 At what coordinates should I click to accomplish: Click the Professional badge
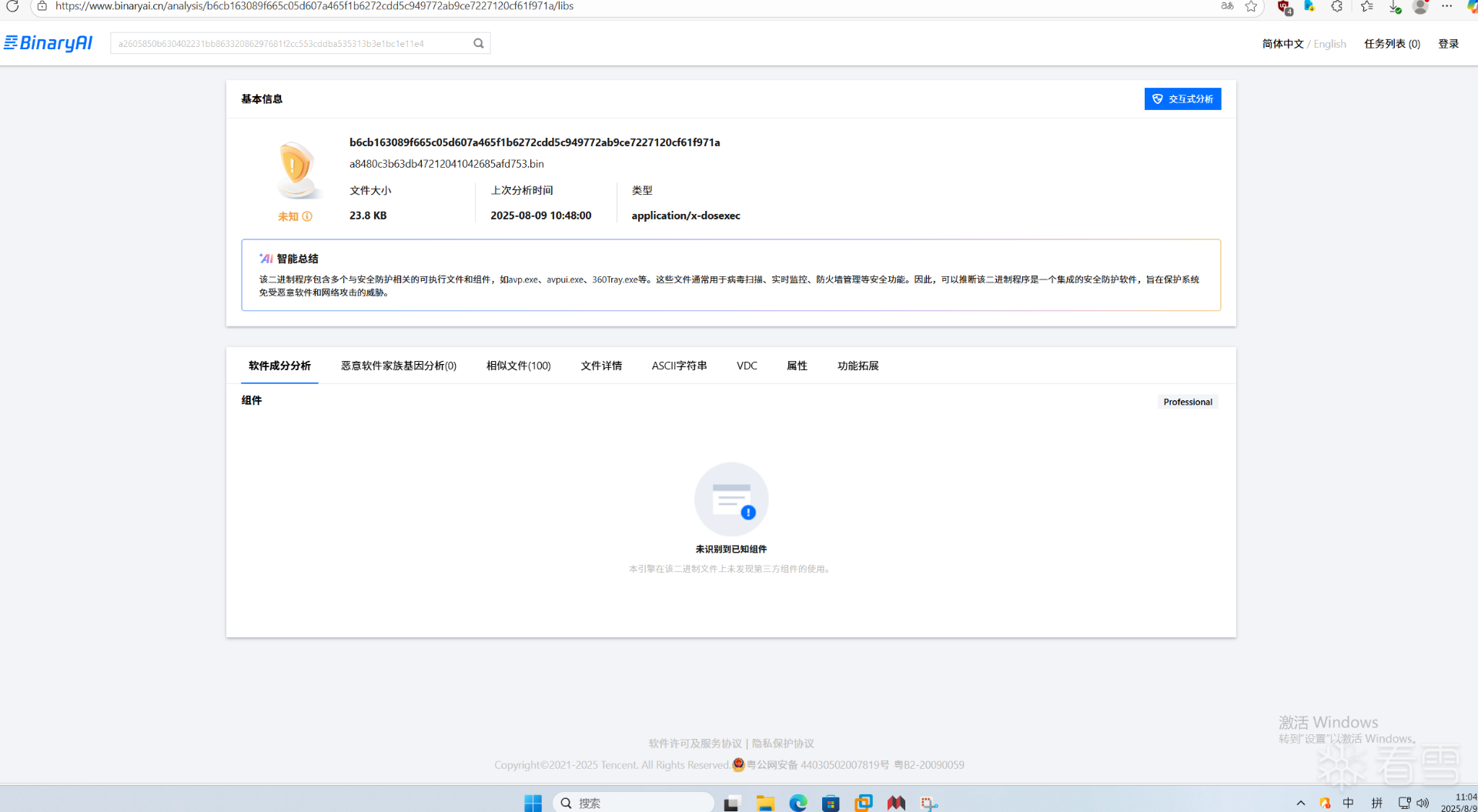point(1188,402)
